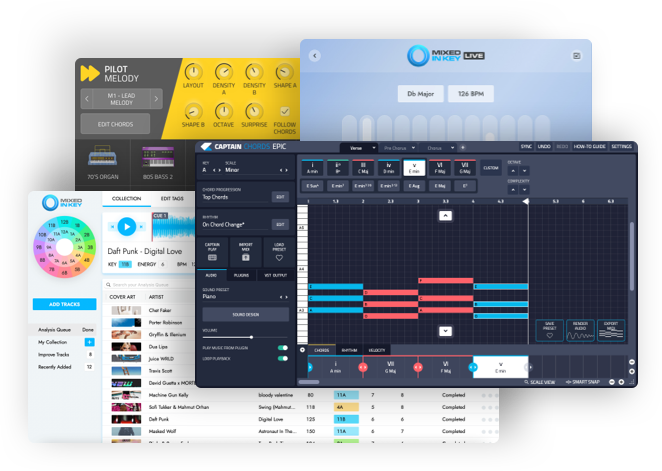The image size is (662, 471).
Task: Select Velocity tab below piano roll
Action: pyautogui.click(x=377, y=350)
